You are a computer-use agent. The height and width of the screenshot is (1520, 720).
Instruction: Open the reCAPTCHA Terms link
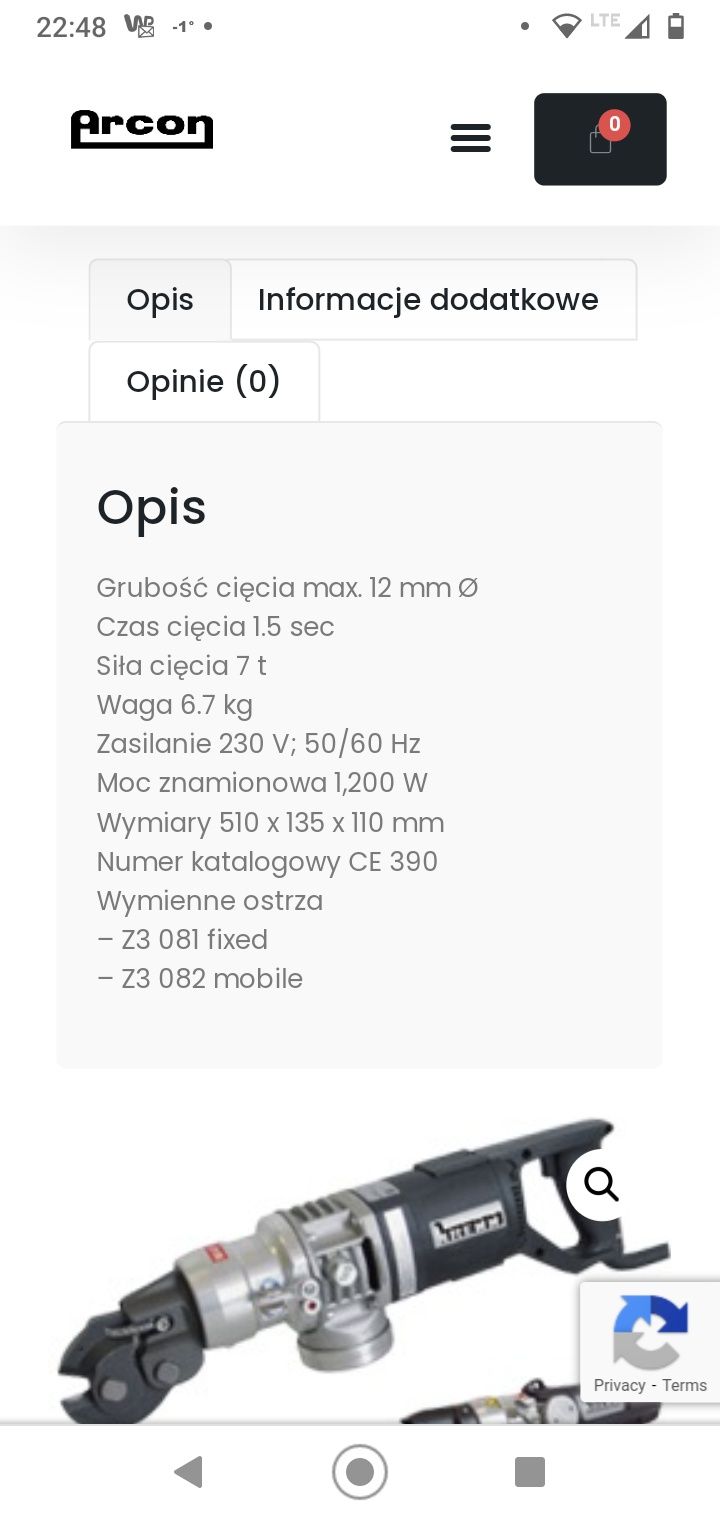(685, 1385)
